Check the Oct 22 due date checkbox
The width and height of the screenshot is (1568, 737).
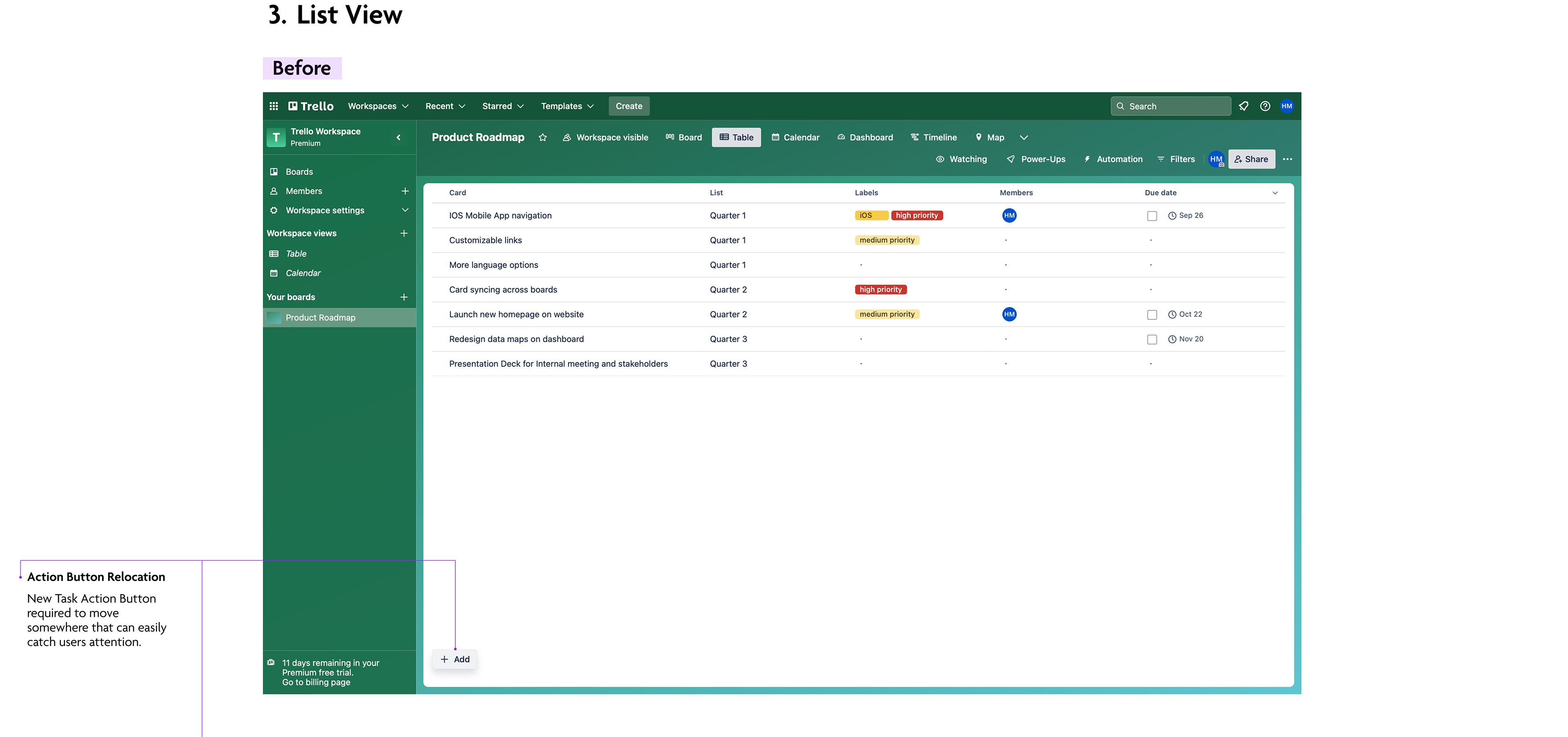1151,315
